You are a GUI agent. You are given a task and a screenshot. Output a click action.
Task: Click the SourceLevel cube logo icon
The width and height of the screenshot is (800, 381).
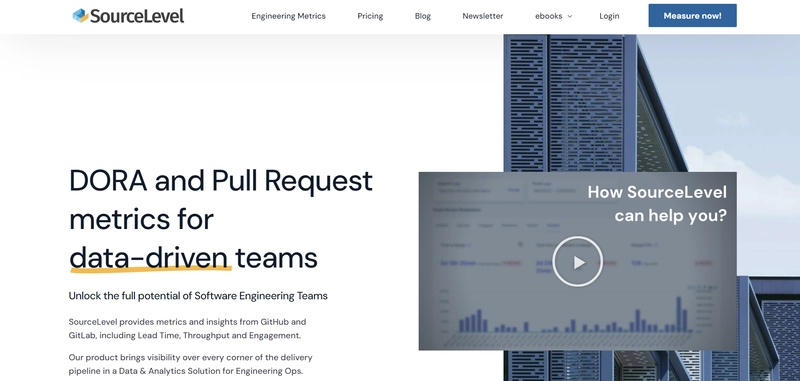click(x=81, y=16)
